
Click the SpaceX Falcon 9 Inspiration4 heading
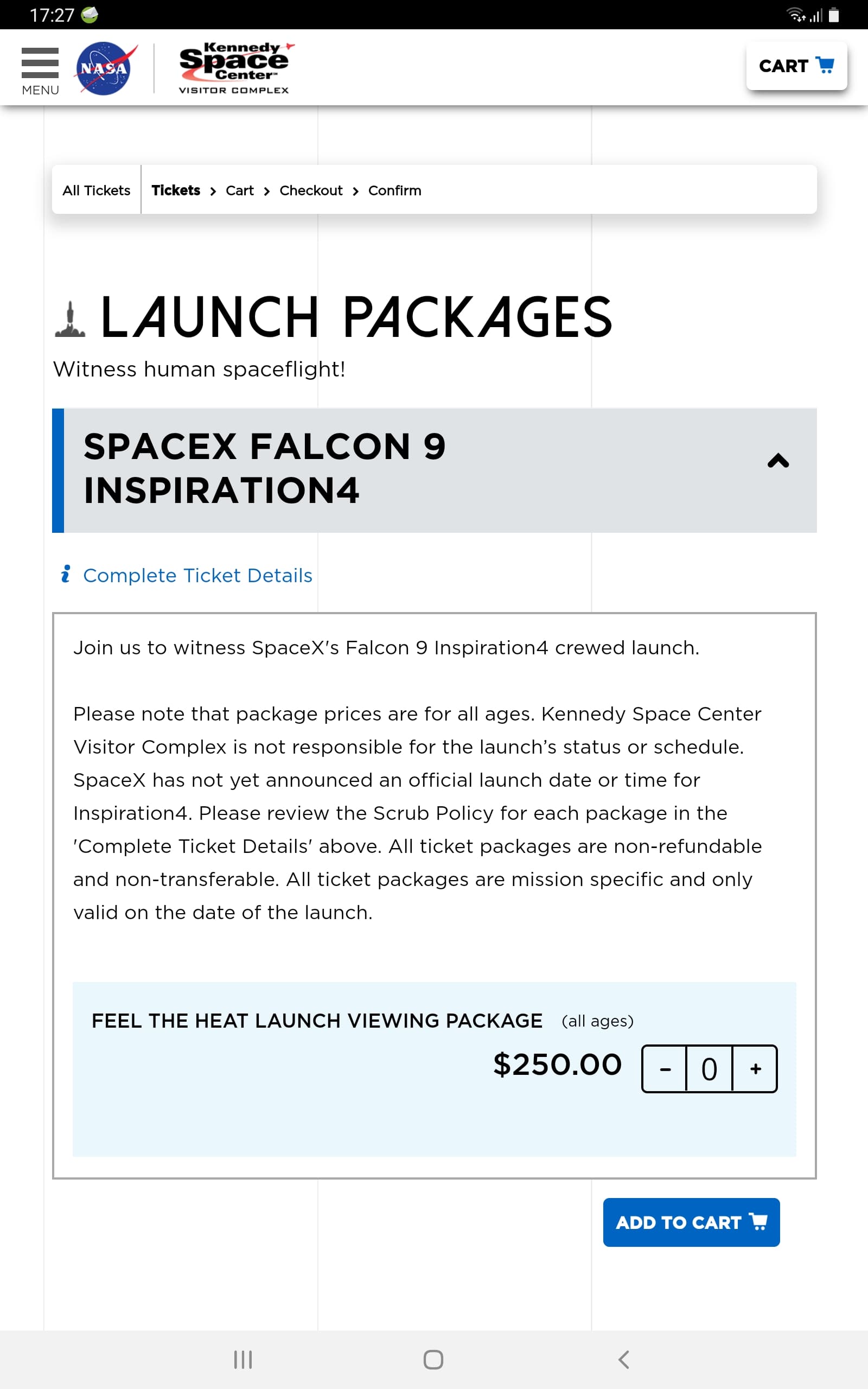[264, 468]
